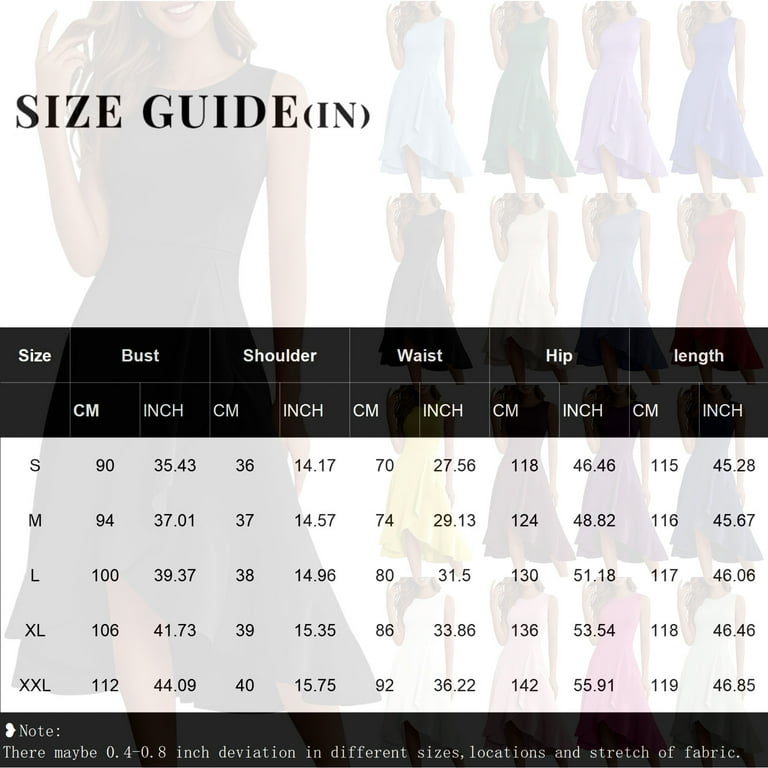Click waist cm value 70
The width and height of the screenshot is (768, 768).
[x=384, y=465]
